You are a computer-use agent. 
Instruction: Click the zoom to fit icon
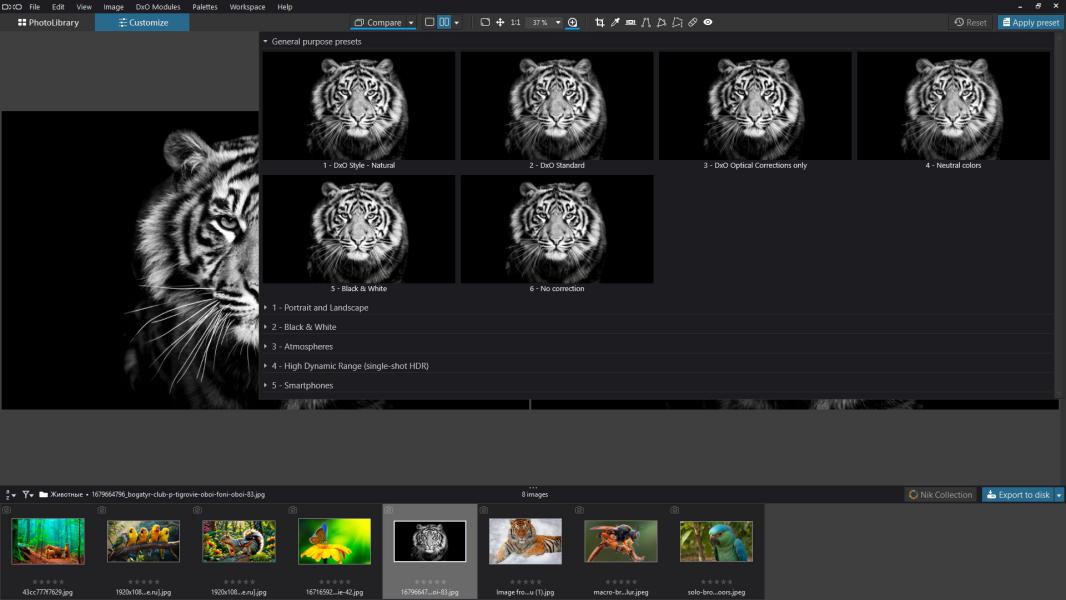485,22
